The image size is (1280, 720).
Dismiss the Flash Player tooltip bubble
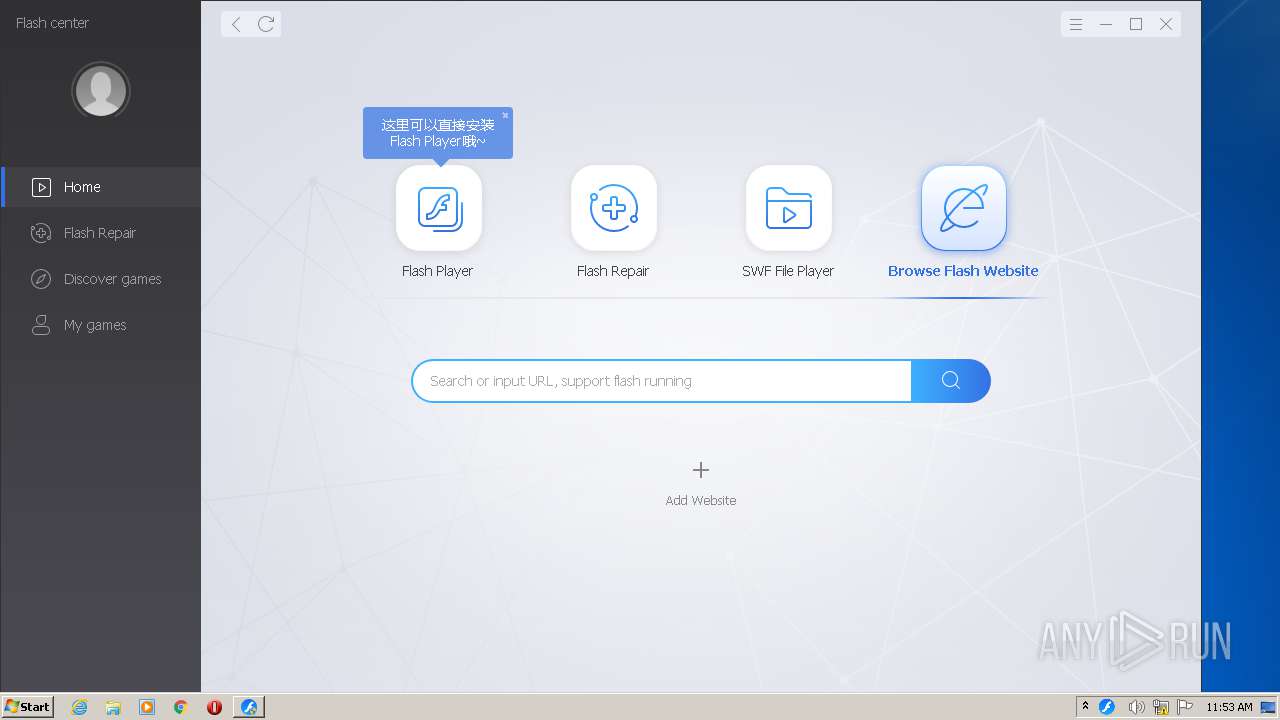point(505,116)
